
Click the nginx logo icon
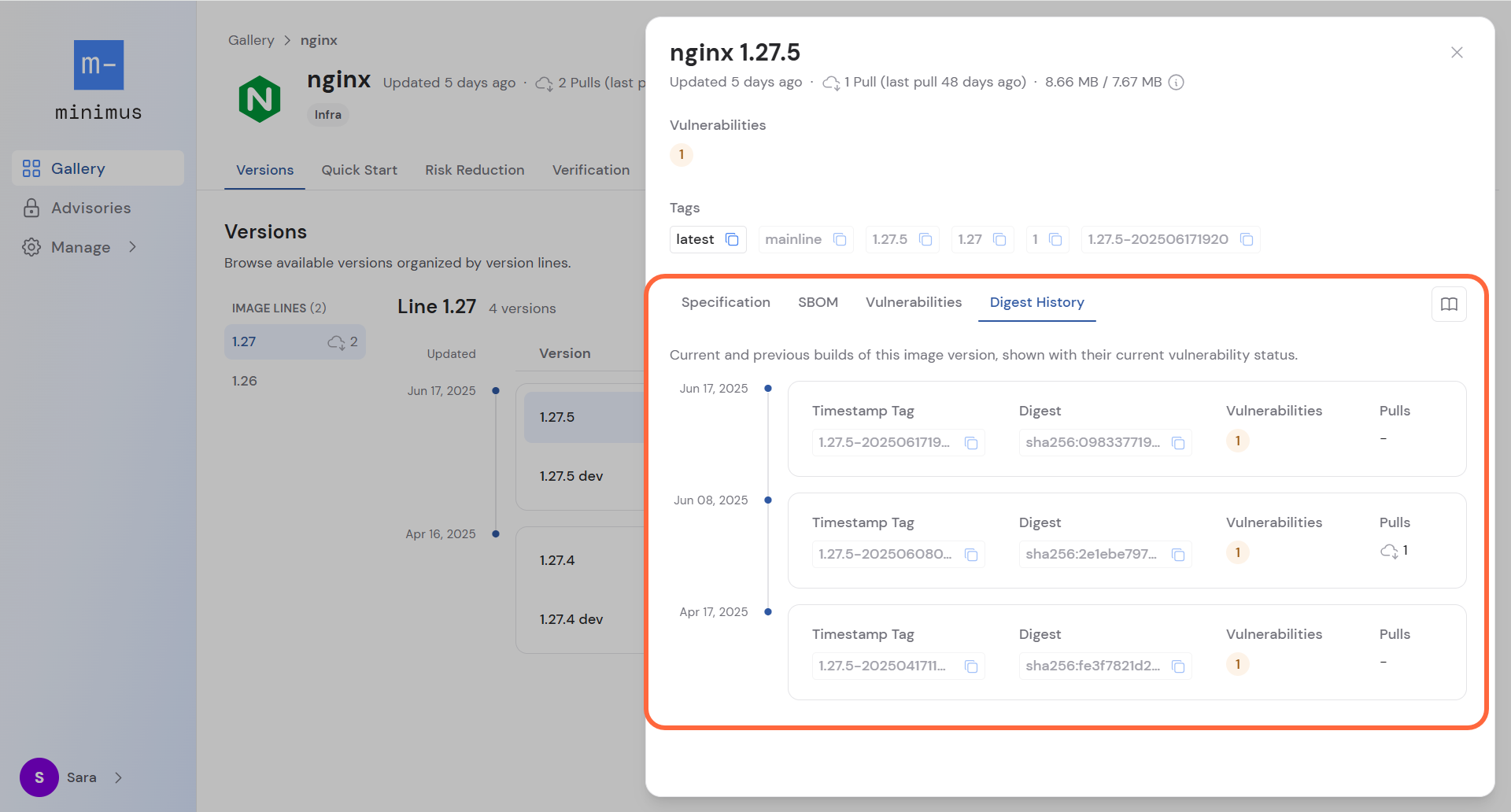260,99
